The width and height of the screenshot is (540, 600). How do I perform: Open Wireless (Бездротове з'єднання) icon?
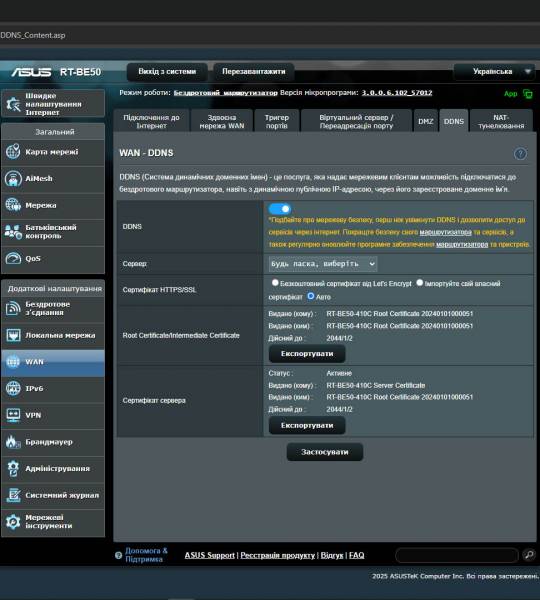pos(13,308)
